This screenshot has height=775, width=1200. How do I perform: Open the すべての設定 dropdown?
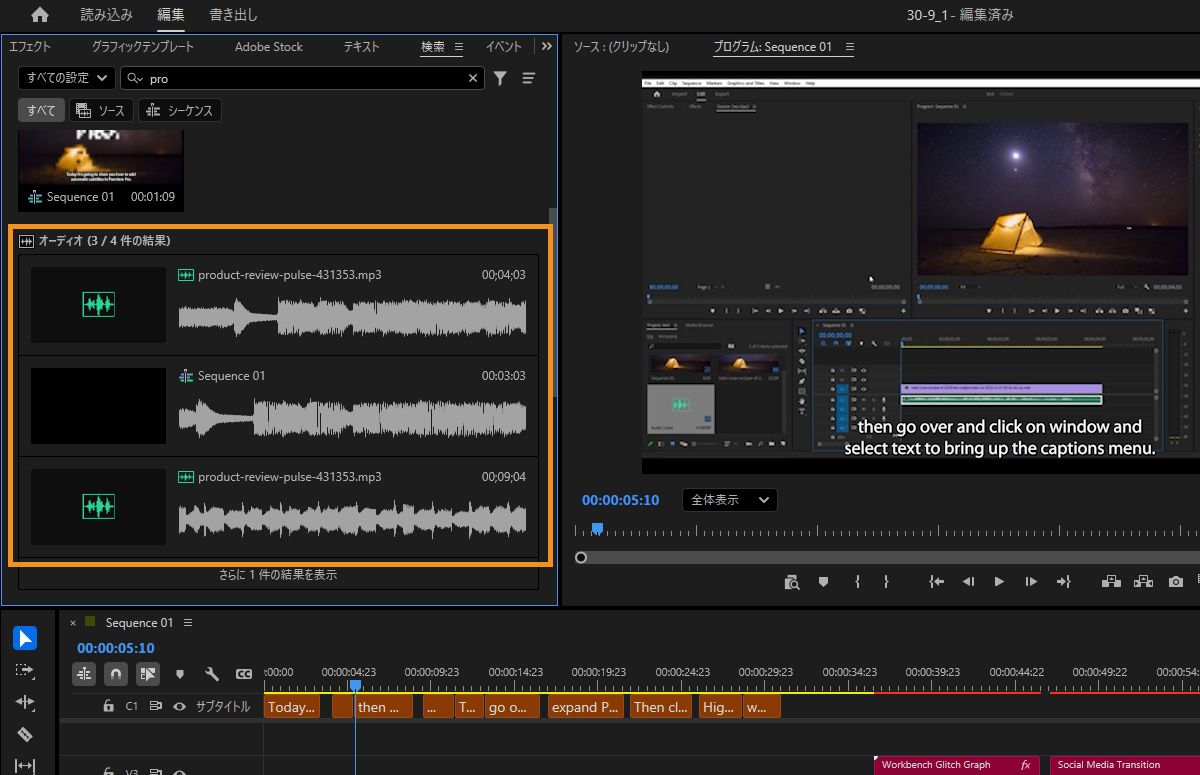coord(66,78)
